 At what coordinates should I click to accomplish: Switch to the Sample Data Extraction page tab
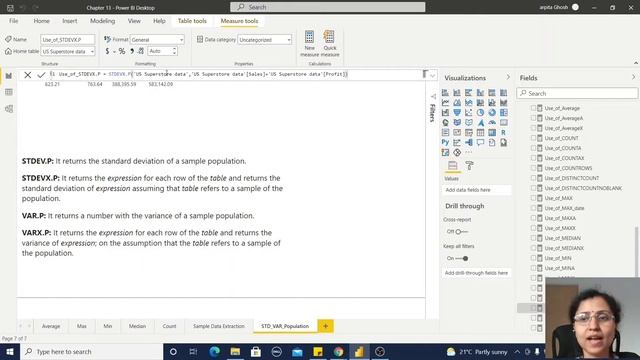pyautogui.click(x=219, y=326)
